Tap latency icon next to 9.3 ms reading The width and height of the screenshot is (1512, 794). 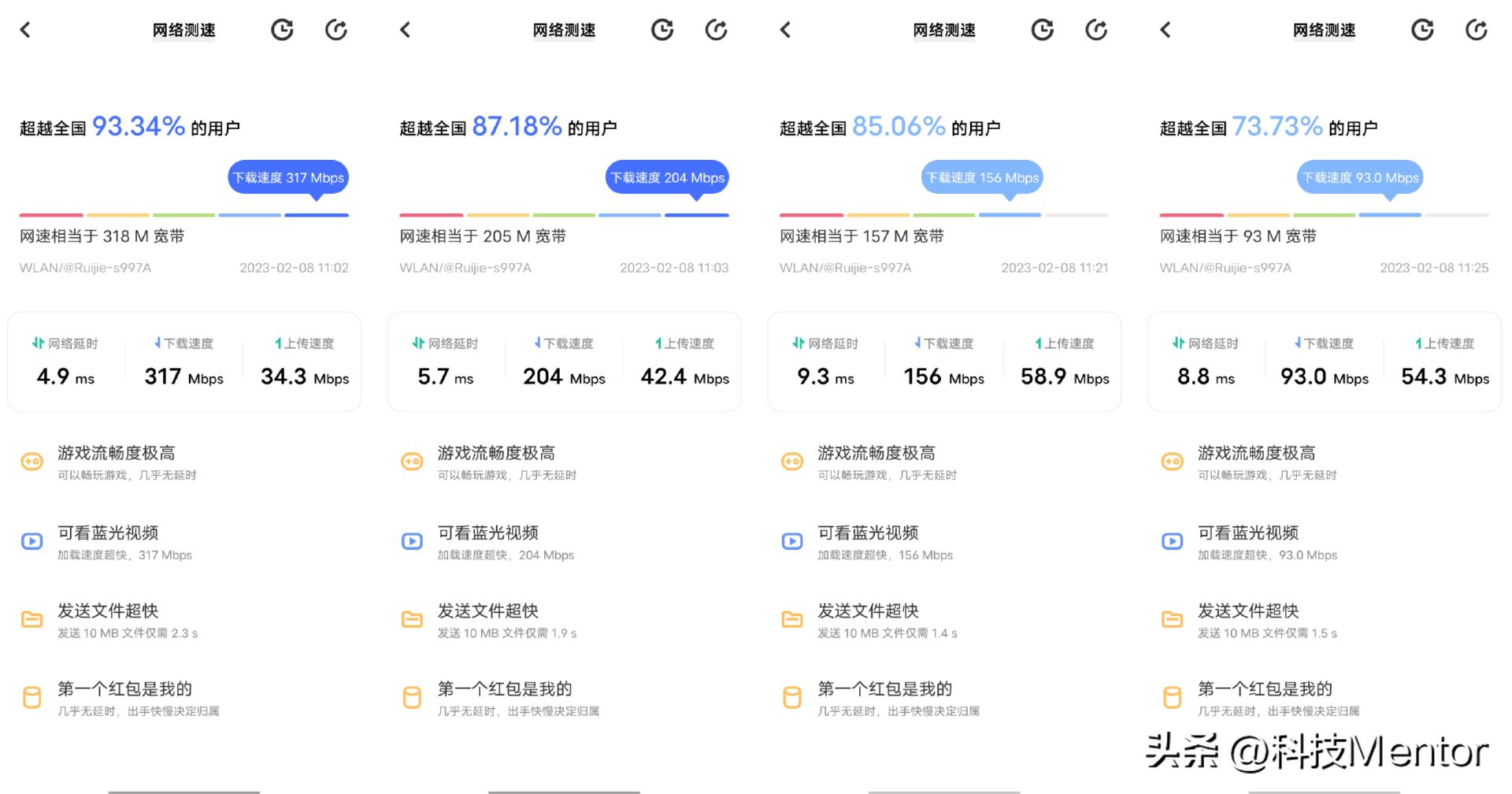tap(798, 343)
